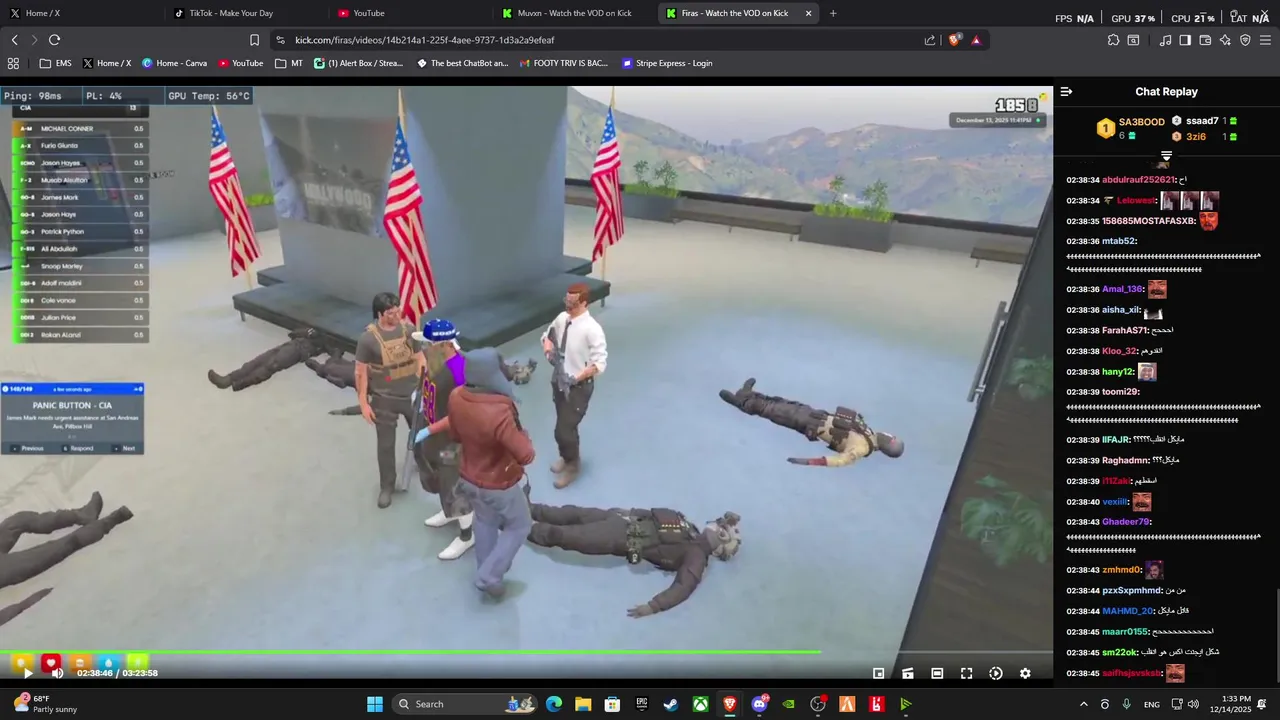Toggle the browser sidebar panel
Image resolution: width=1280 pixels, height=720 pixels.
point(1185,40)
